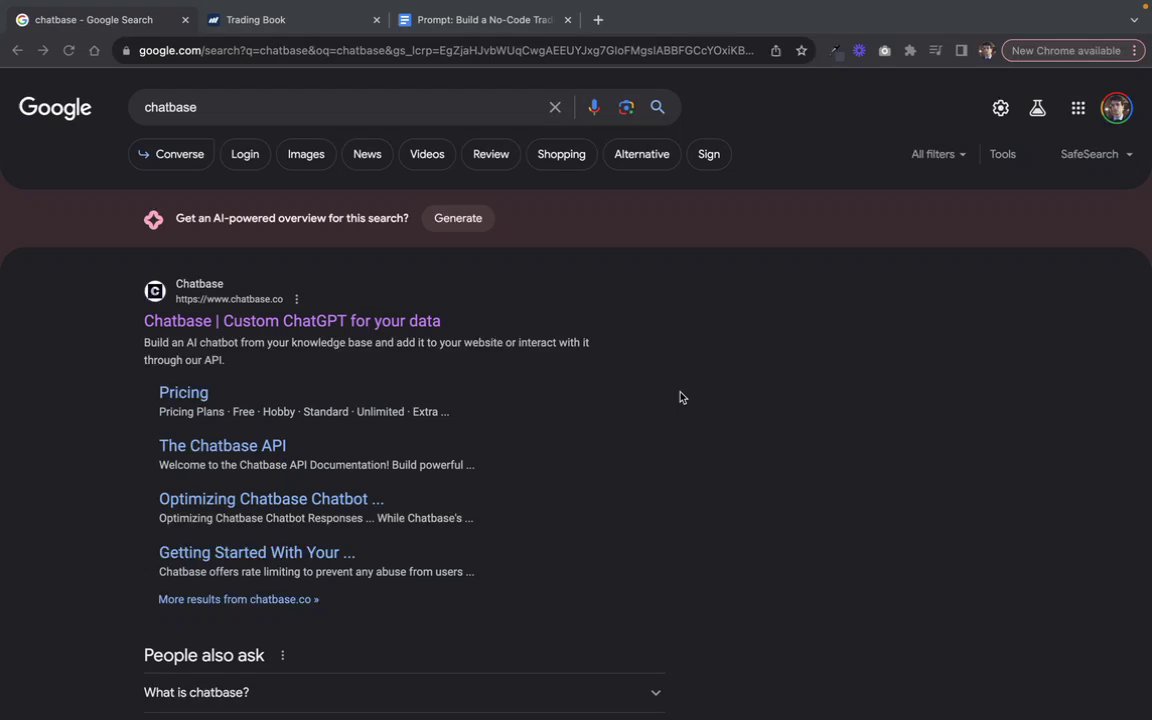The height and width of the screenshot is (720, 1152).
Task: Expand the 'What is chatbase?' question
Action: click(404, 693)
